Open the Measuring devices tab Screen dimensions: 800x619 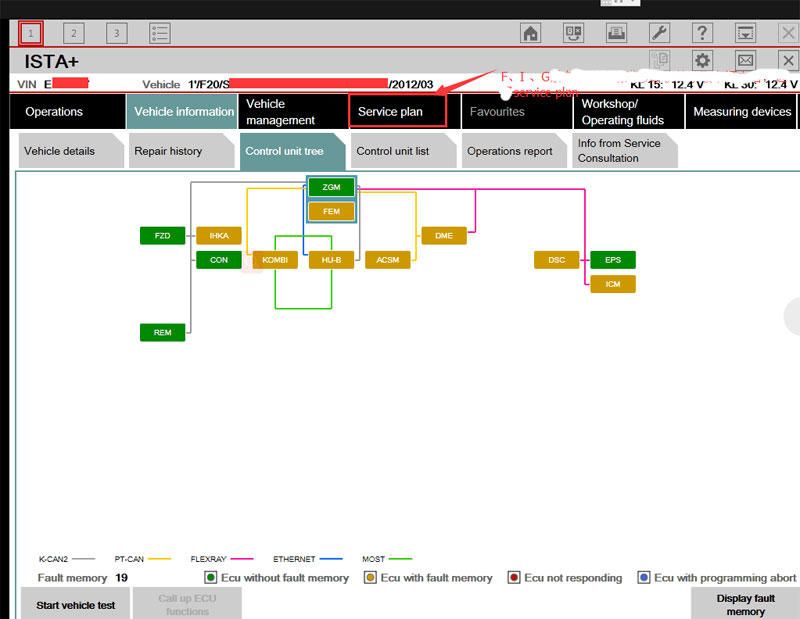point(742,112)
